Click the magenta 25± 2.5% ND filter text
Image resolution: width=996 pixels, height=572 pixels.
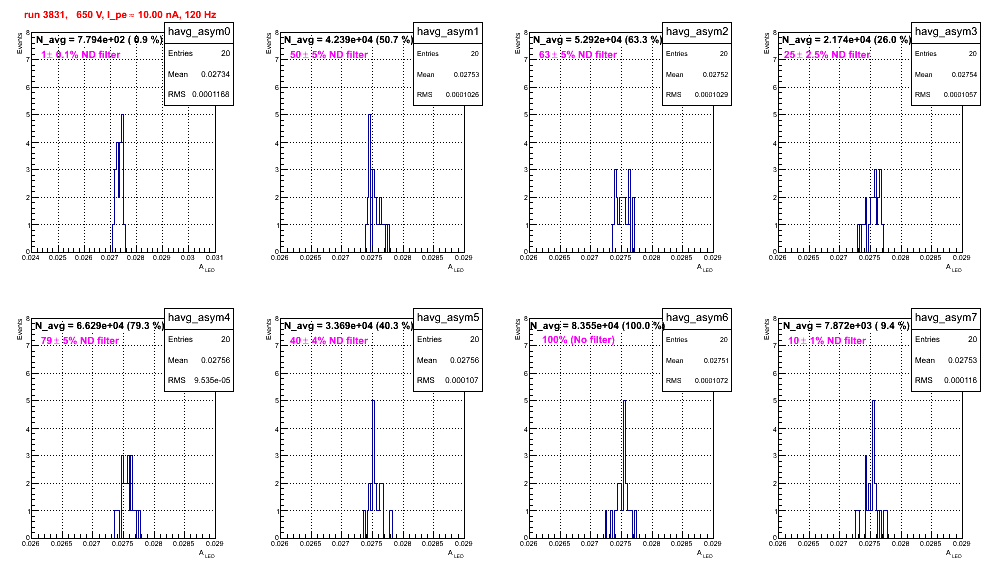[827, 55]
